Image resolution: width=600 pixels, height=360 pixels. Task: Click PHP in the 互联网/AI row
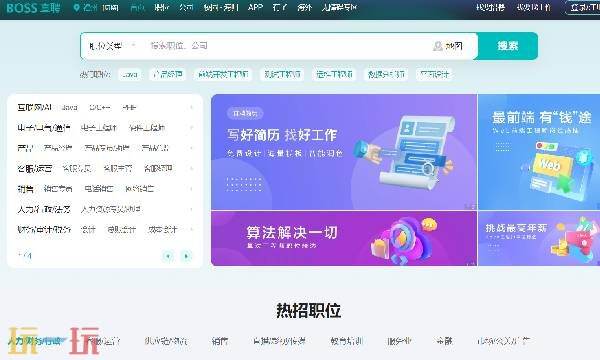[x=129, y=108]
